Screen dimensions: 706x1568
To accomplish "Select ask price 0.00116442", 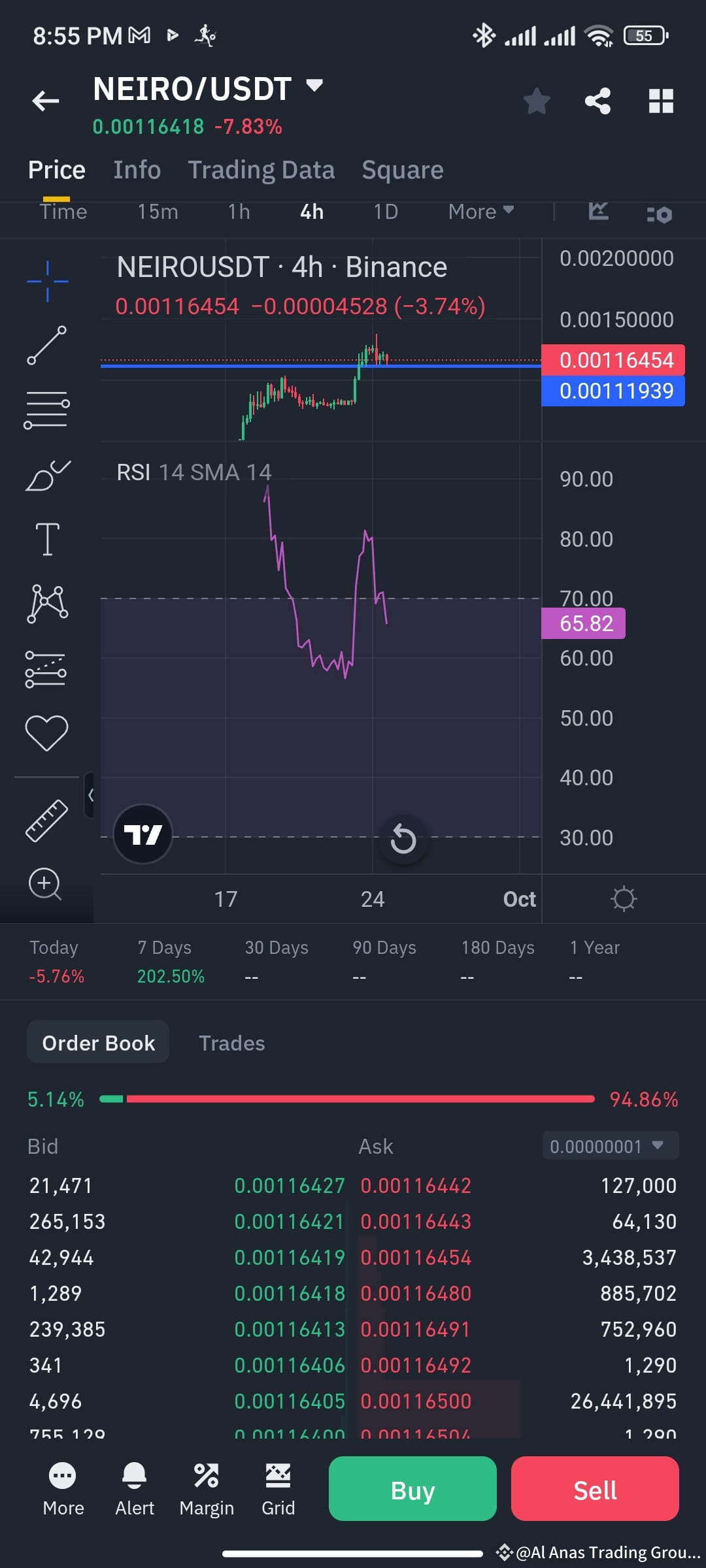I will (x=416, y=1185).
